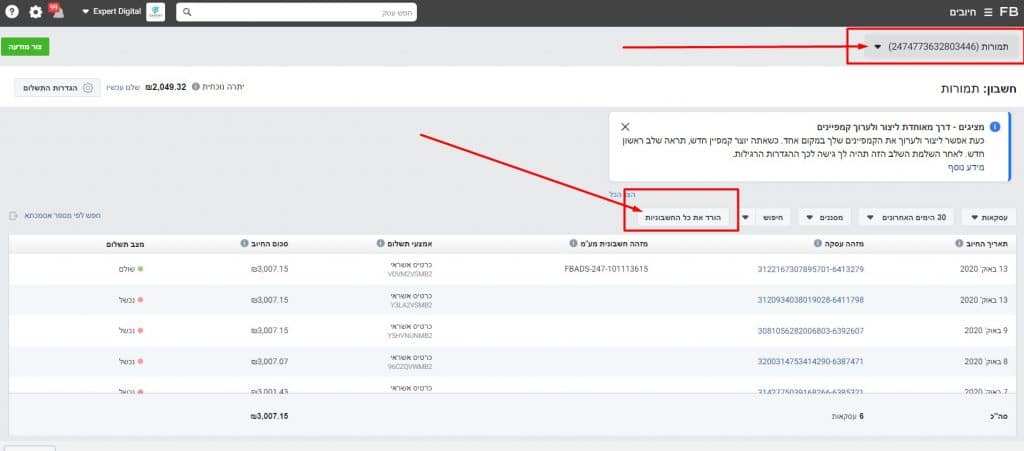Click the 'שלם עכשיו' pay now link

click(x=123, y=87)
